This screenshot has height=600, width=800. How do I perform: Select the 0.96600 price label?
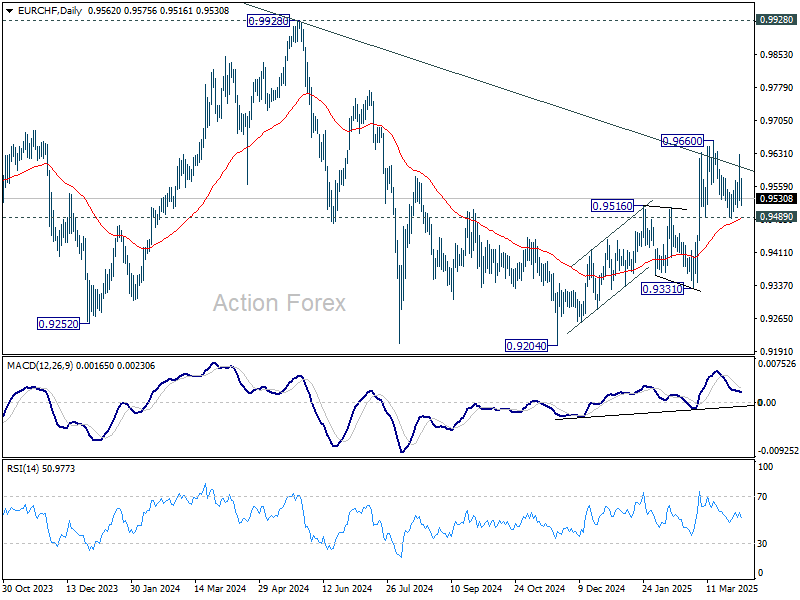click(x=683, y=140)
